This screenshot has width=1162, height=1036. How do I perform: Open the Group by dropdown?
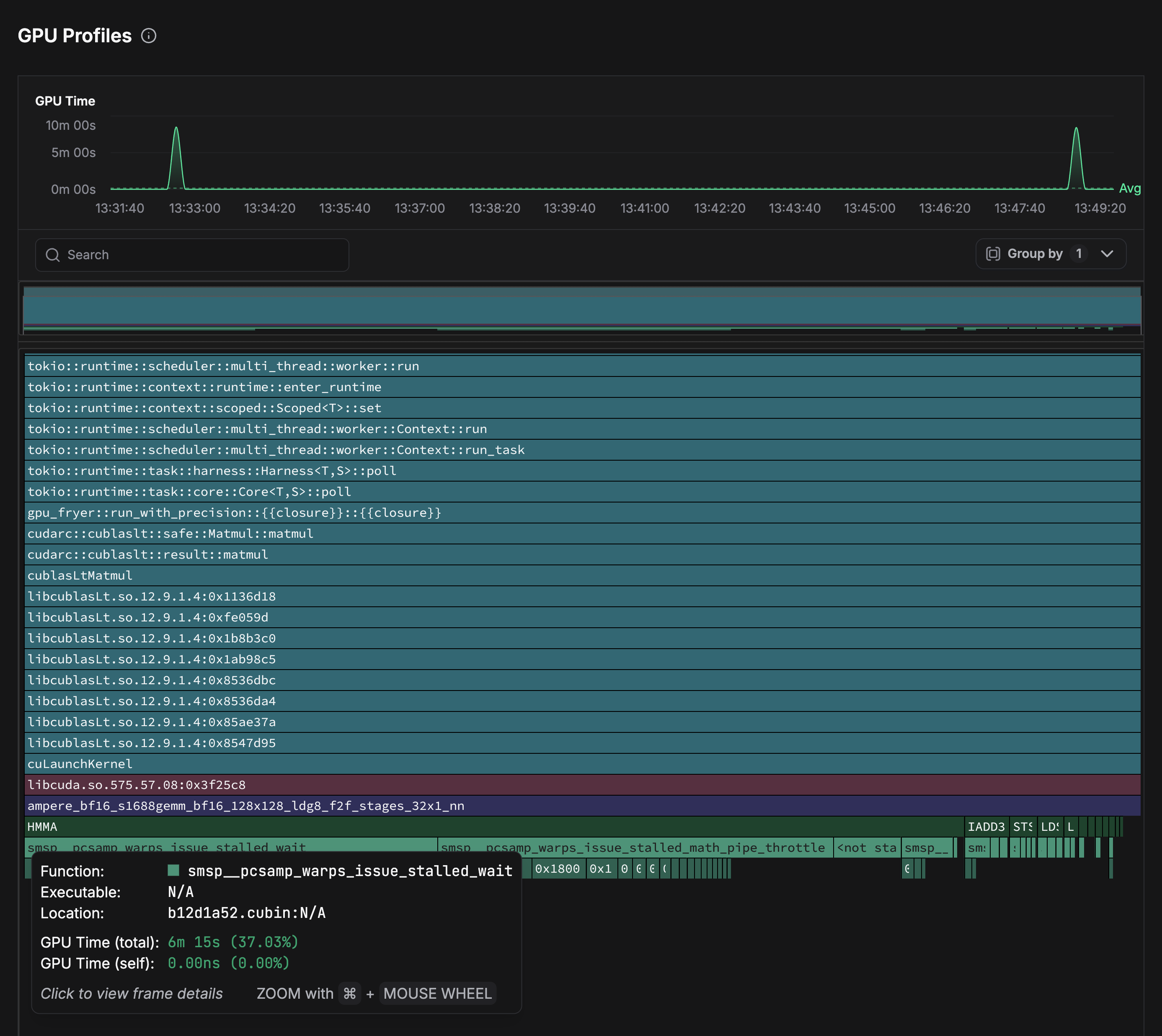pos(1106,254)
